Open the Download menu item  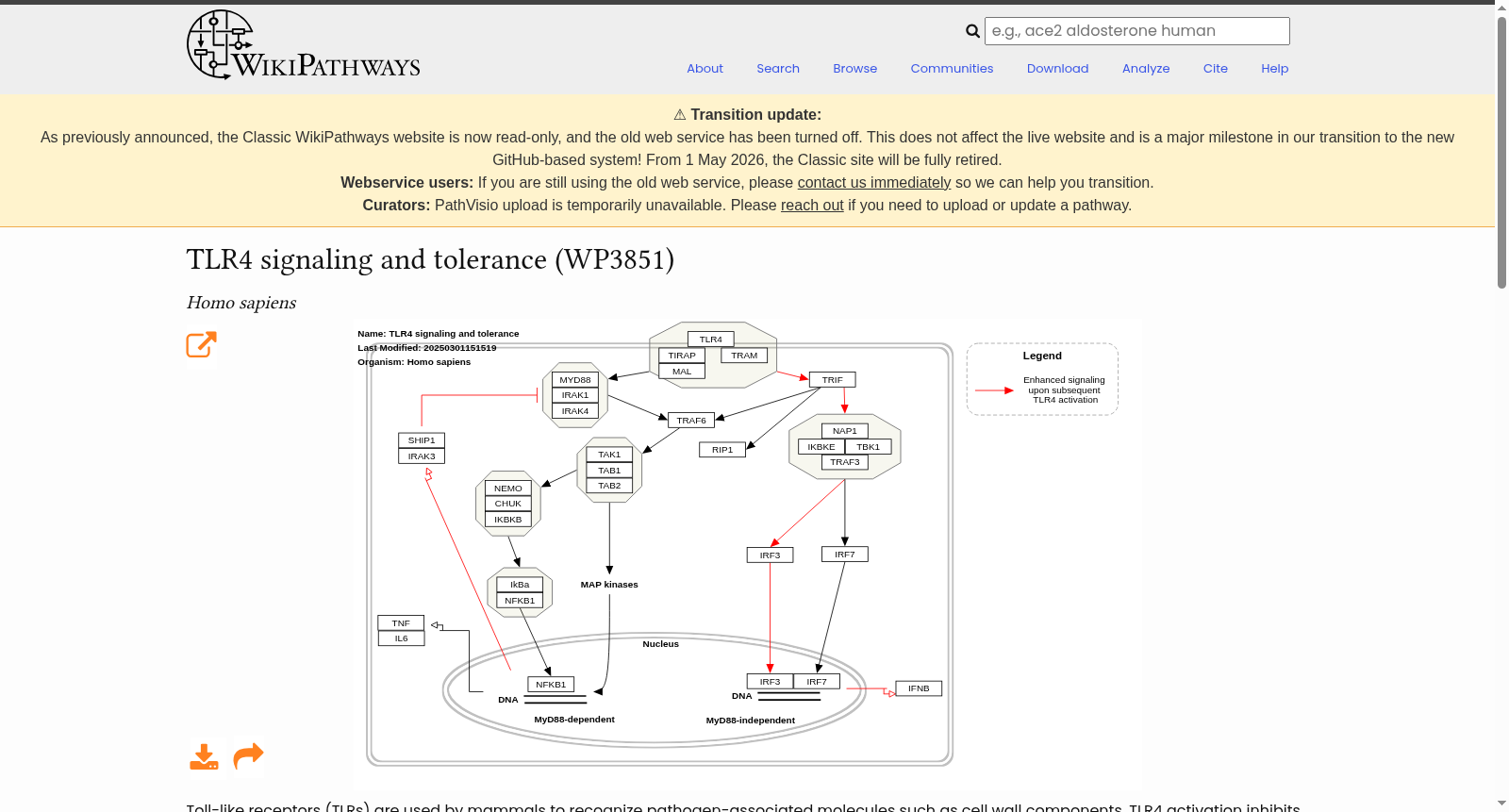(x=1057, y=69)
